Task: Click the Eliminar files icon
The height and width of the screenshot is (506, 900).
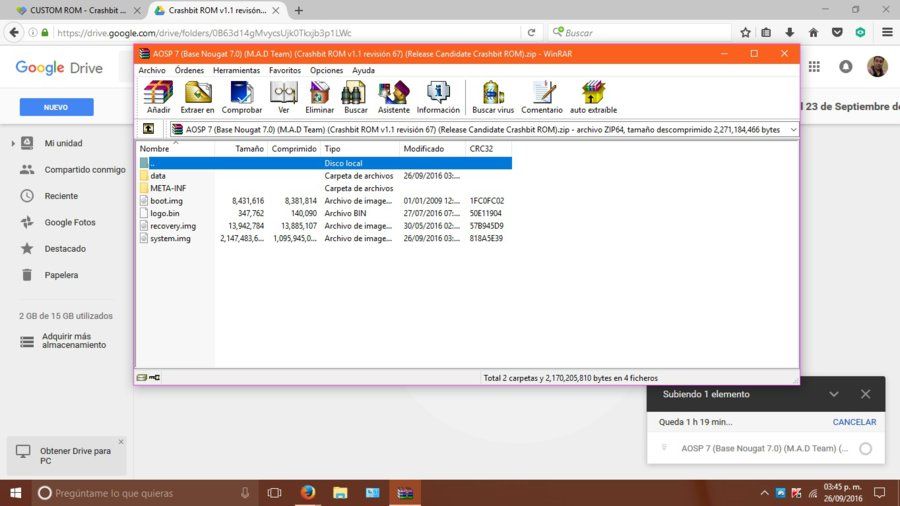Action: (320, 97)
